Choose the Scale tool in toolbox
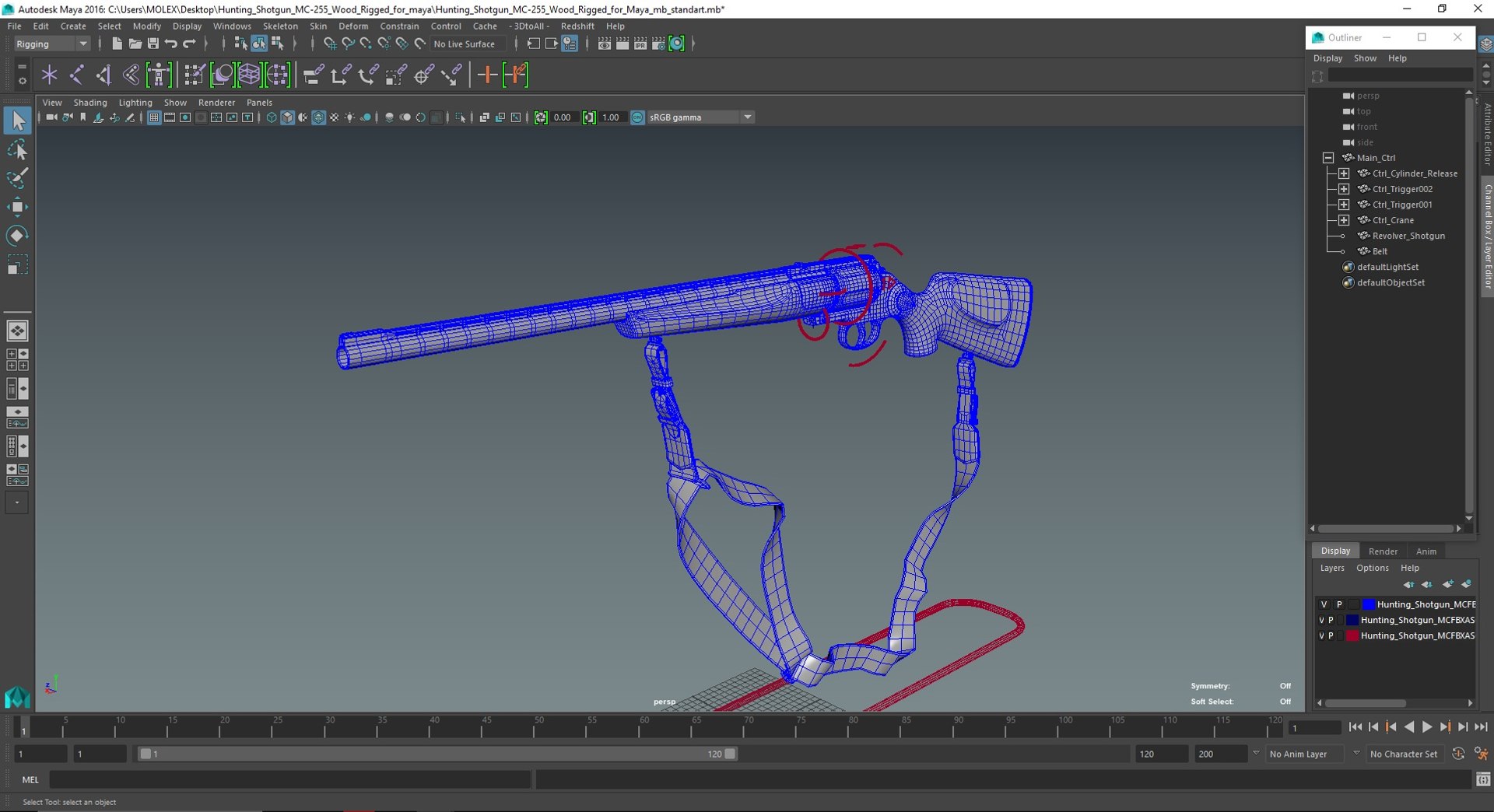The image size is (1494, 812). pyautogui.click(x=17, y=264)
